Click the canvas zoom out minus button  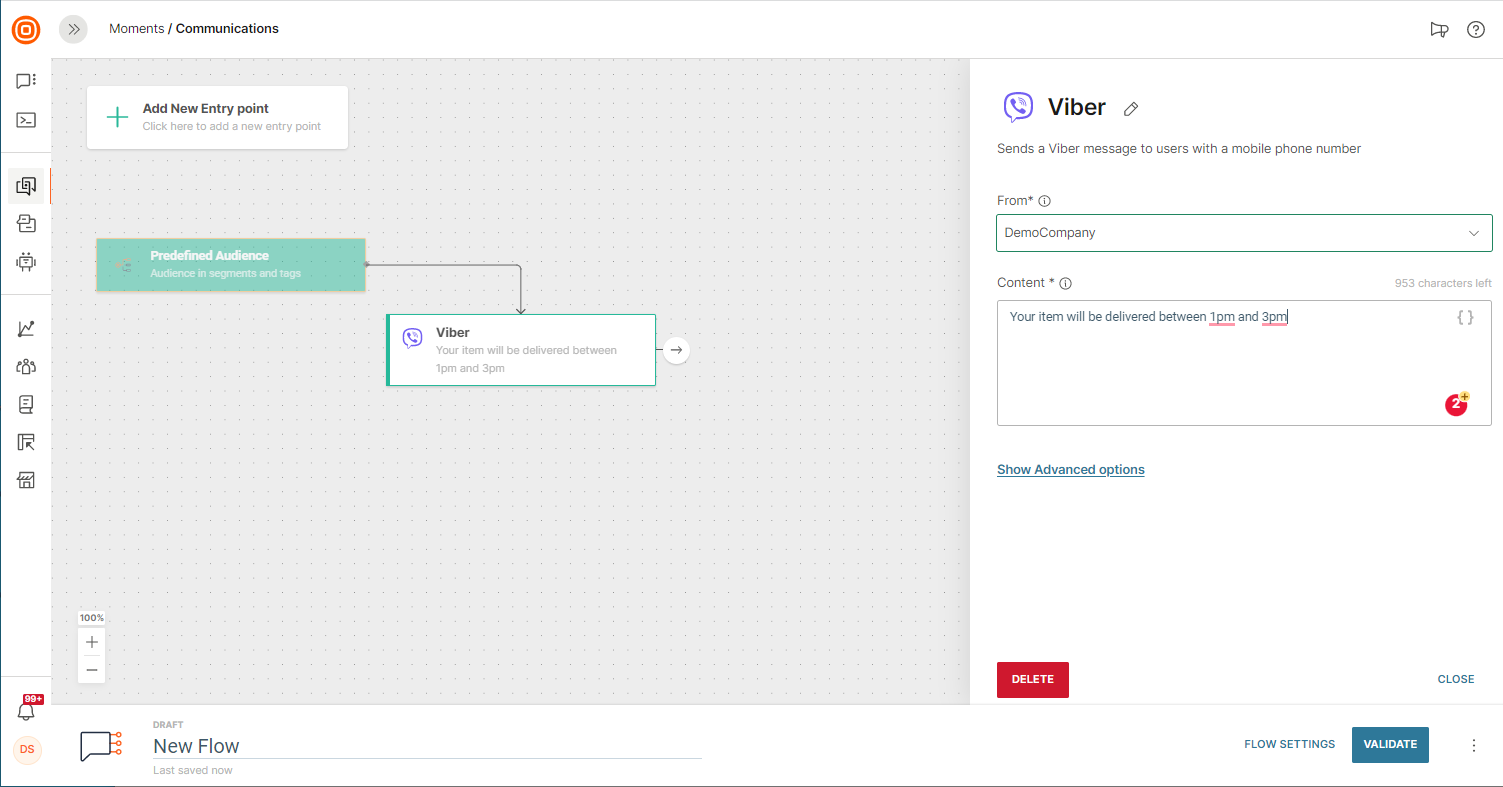[x=92, y=669]
